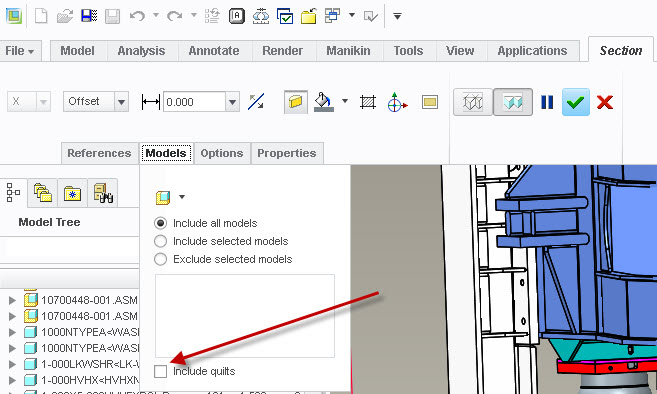Open the Properties panel tab

[x=287, y=153]
